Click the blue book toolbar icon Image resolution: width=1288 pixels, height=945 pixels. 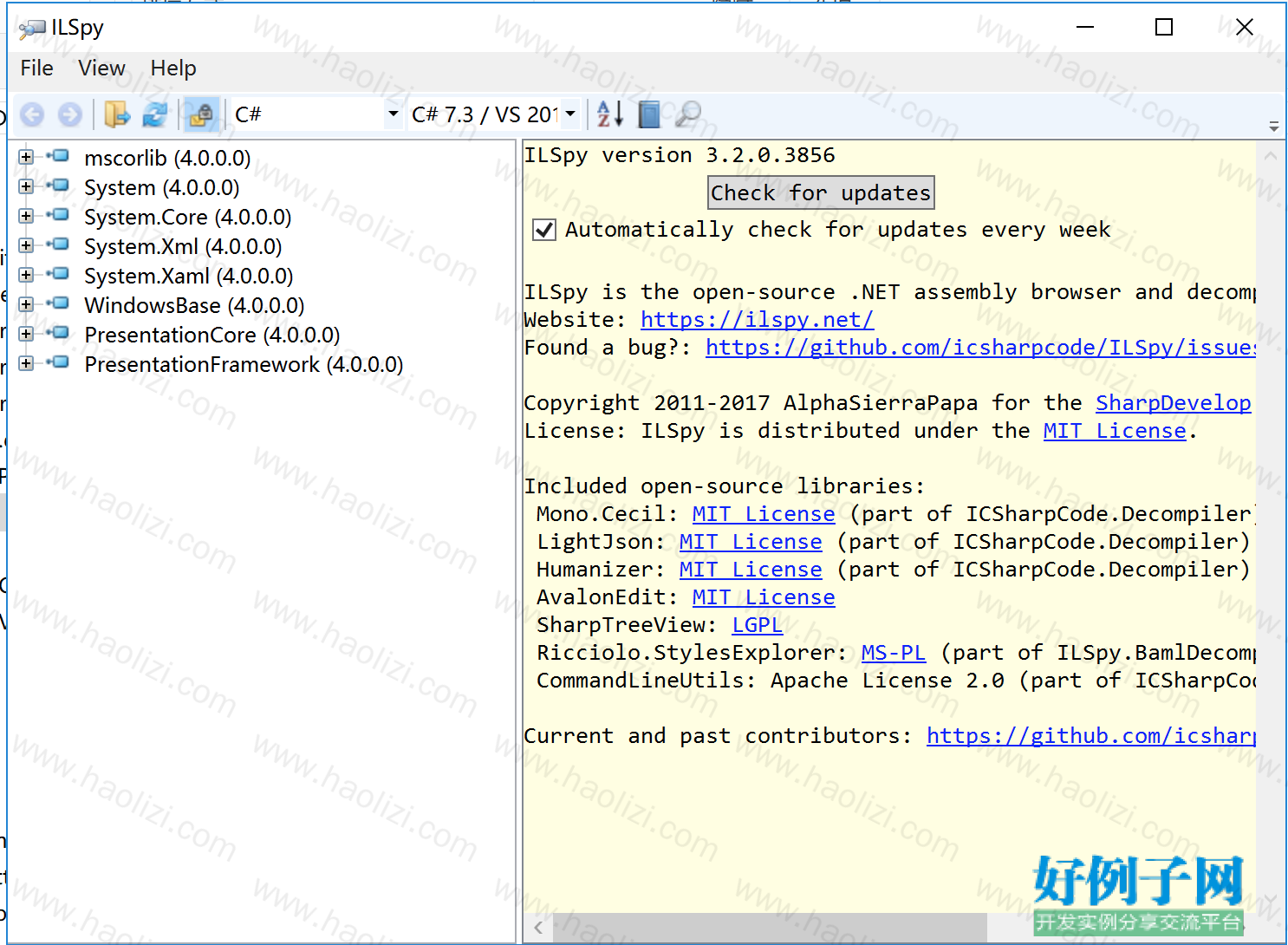coord(649,114)
